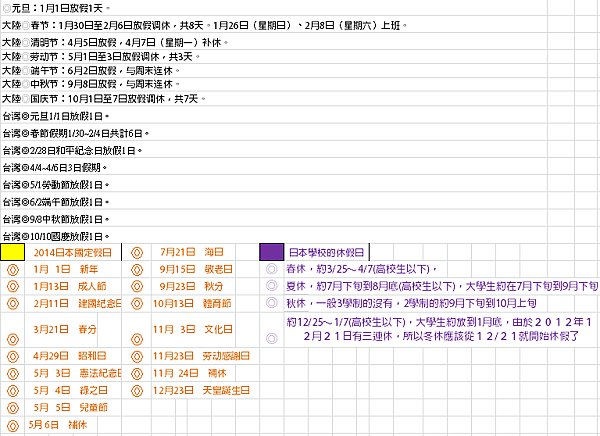Screen dimensions: 600x436
Task: Click the purple circle bullet beside 夏休
Action: (x=272, y=286)
